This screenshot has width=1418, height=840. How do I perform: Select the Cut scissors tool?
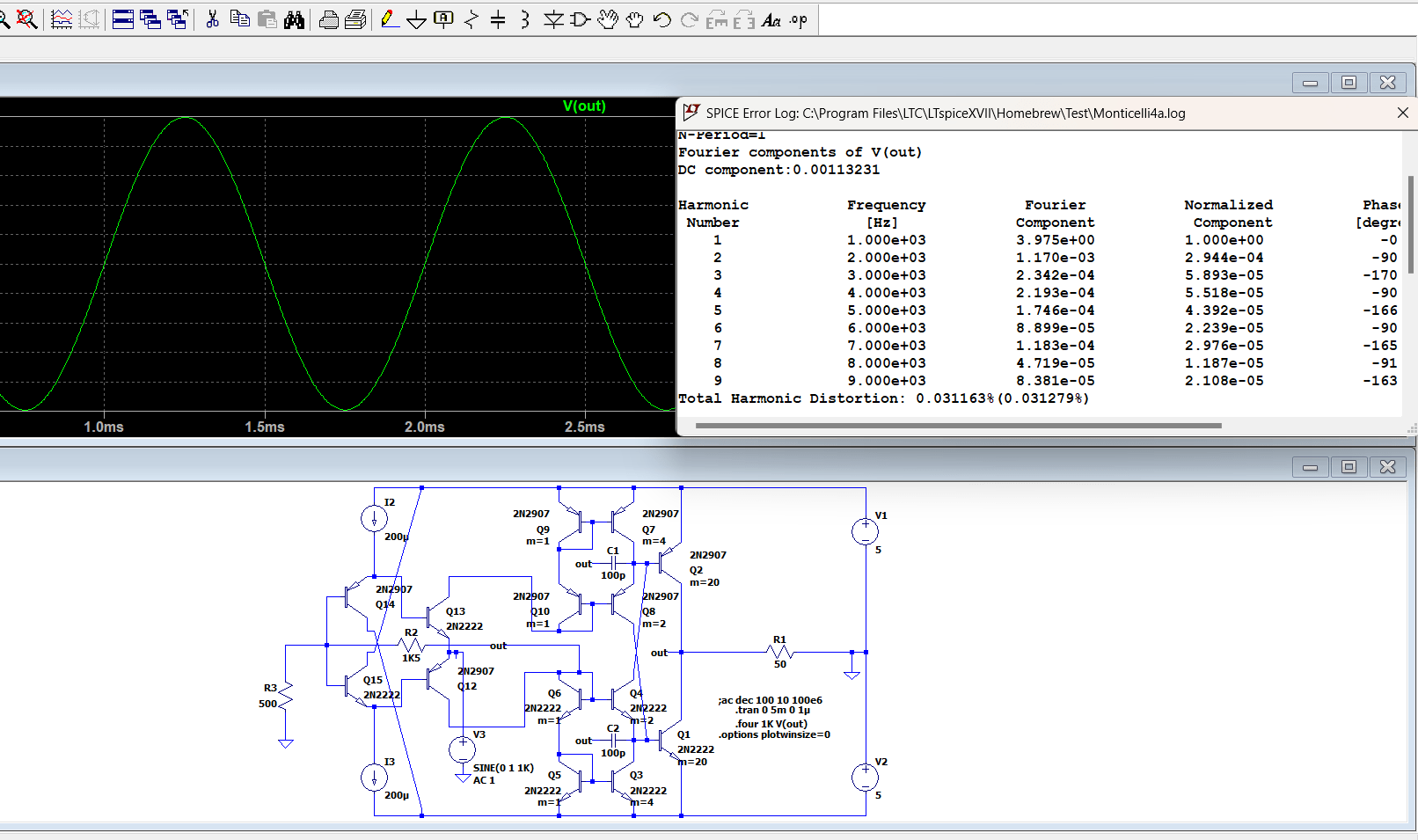tap(212, 19)
